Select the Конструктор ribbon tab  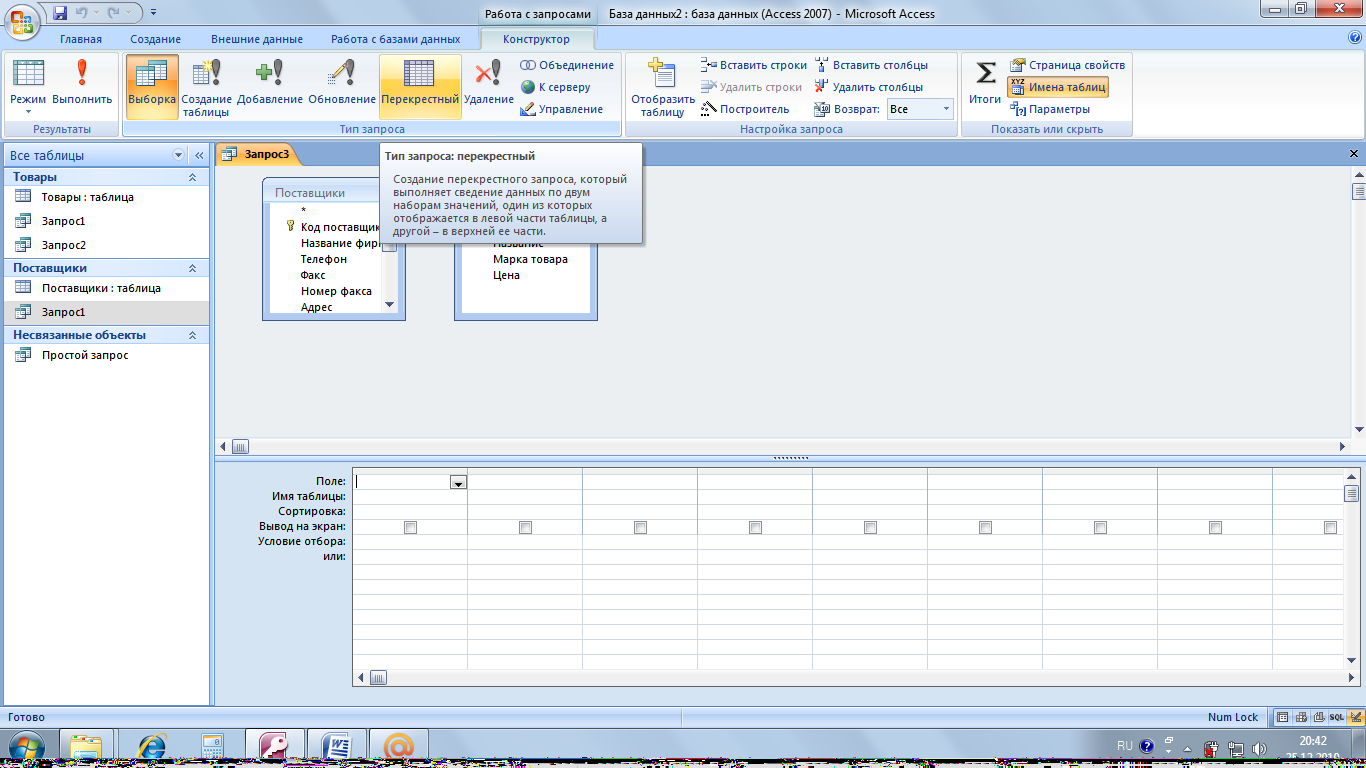537,39
